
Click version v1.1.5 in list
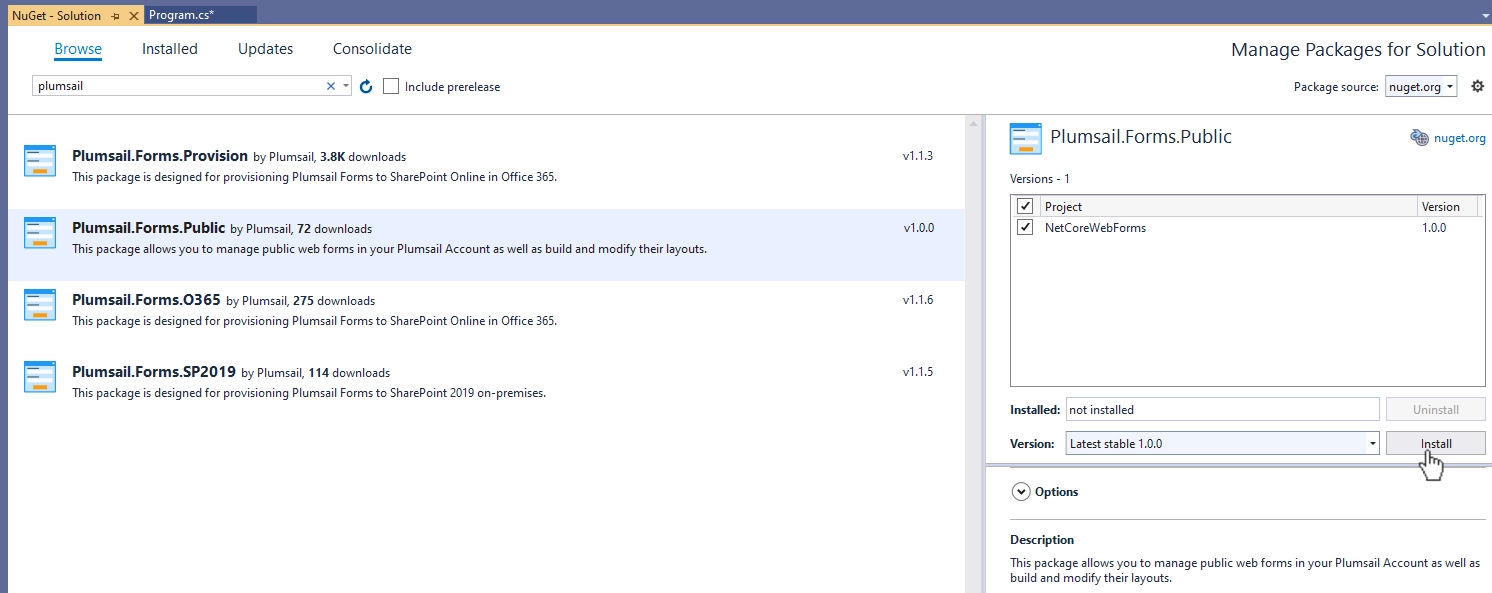(x=918, y=372)
